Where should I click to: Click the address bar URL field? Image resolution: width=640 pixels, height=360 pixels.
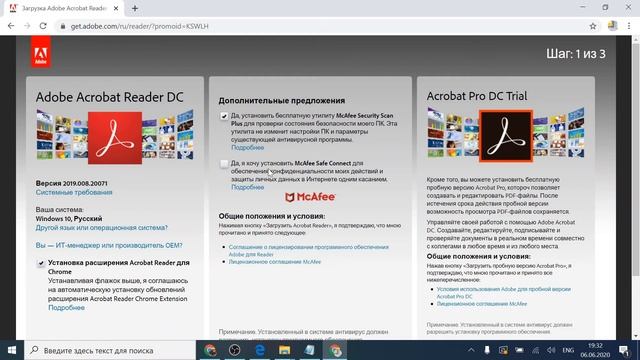(x=327, y=26)
